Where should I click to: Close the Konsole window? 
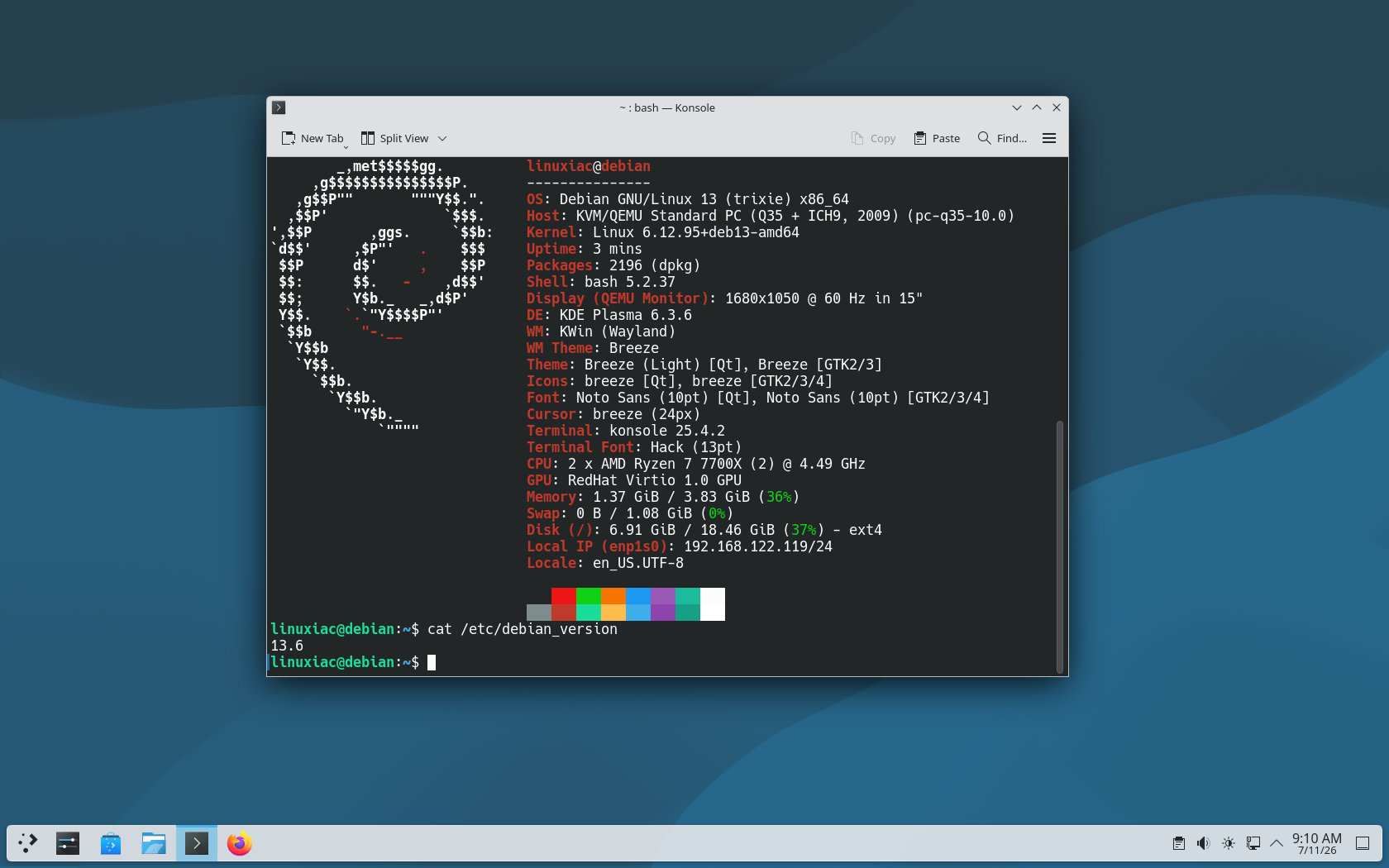click(x=1057, y=107)
